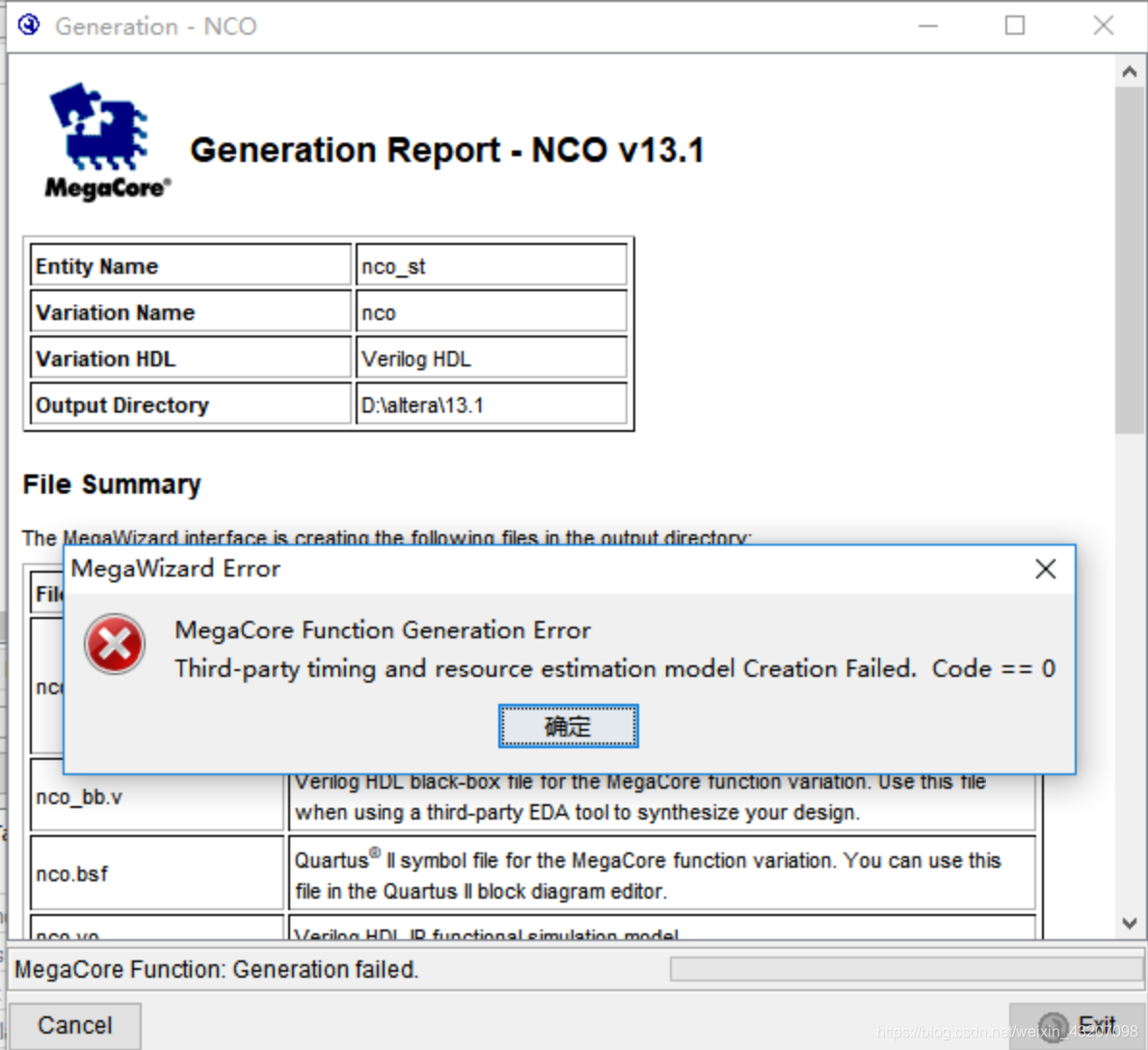Click the title bar application icon

[x=29, y=26]
